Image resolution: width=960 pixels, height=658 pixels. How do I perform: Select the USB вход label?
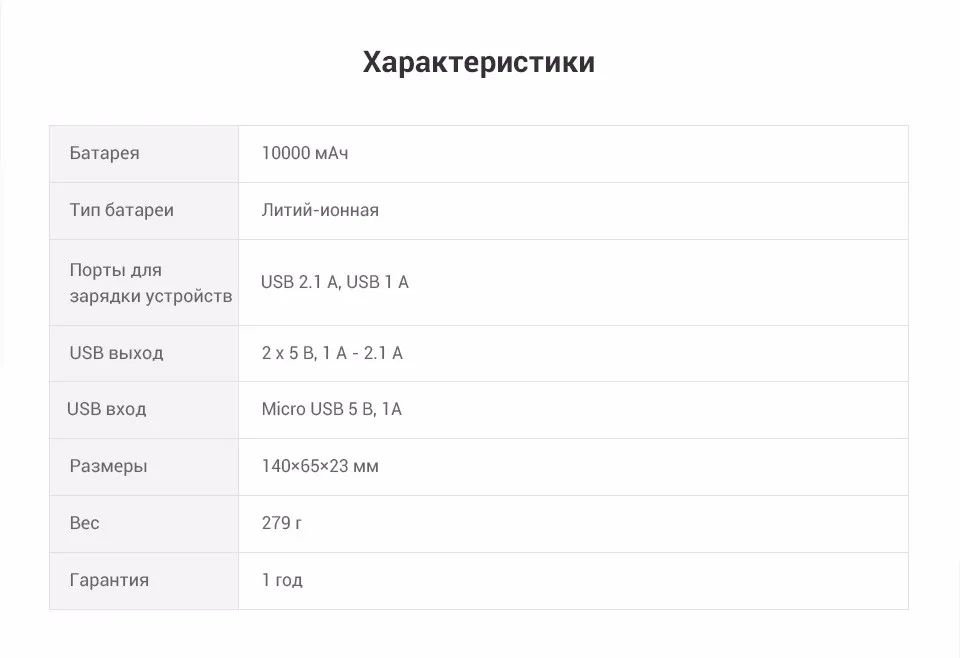107,409
